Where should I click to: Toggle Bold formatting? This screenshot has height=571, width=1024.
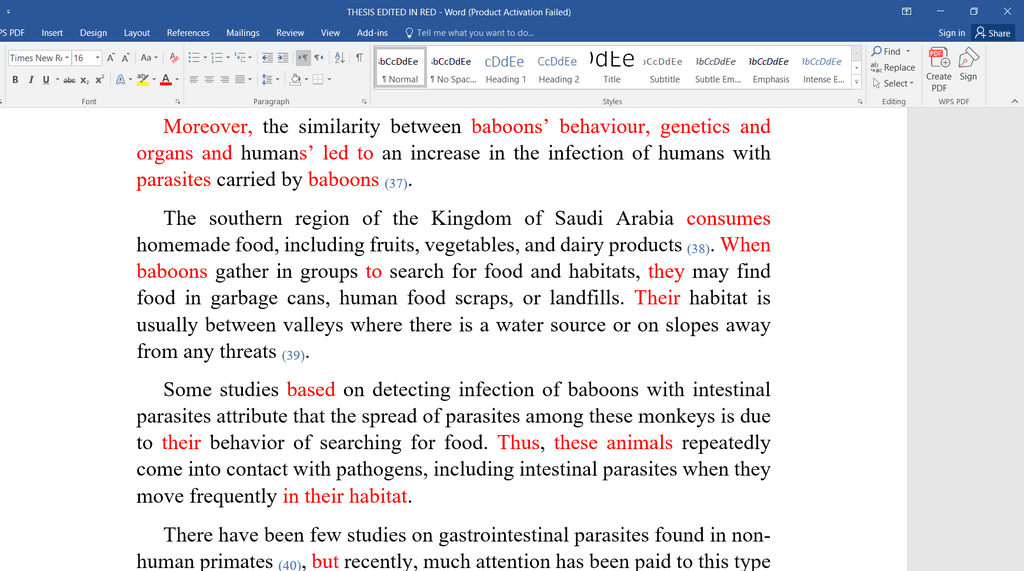pos(15,80)
